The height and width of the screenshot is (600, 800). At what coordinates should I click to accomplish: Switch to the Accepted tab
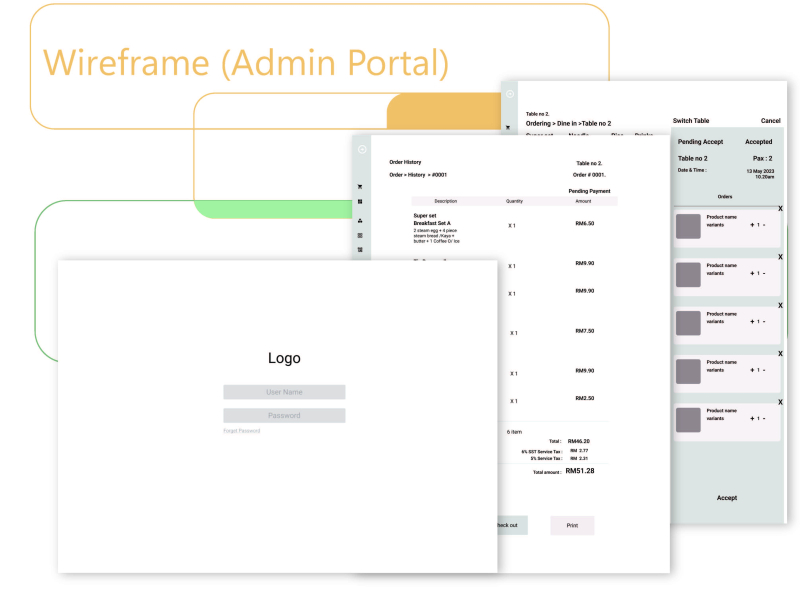pyautogui.click(x=758, y=142)
